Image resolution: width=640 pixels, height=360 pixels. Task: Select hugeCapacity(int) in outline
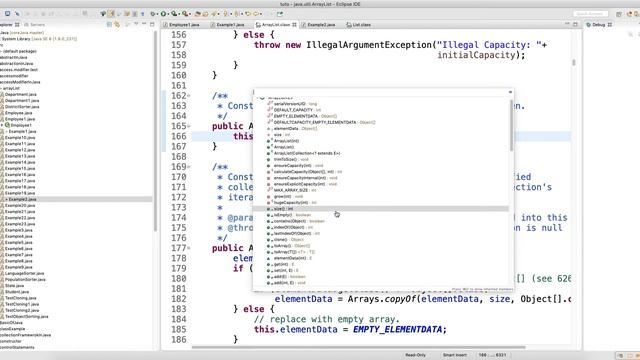[x=291, y=202]
